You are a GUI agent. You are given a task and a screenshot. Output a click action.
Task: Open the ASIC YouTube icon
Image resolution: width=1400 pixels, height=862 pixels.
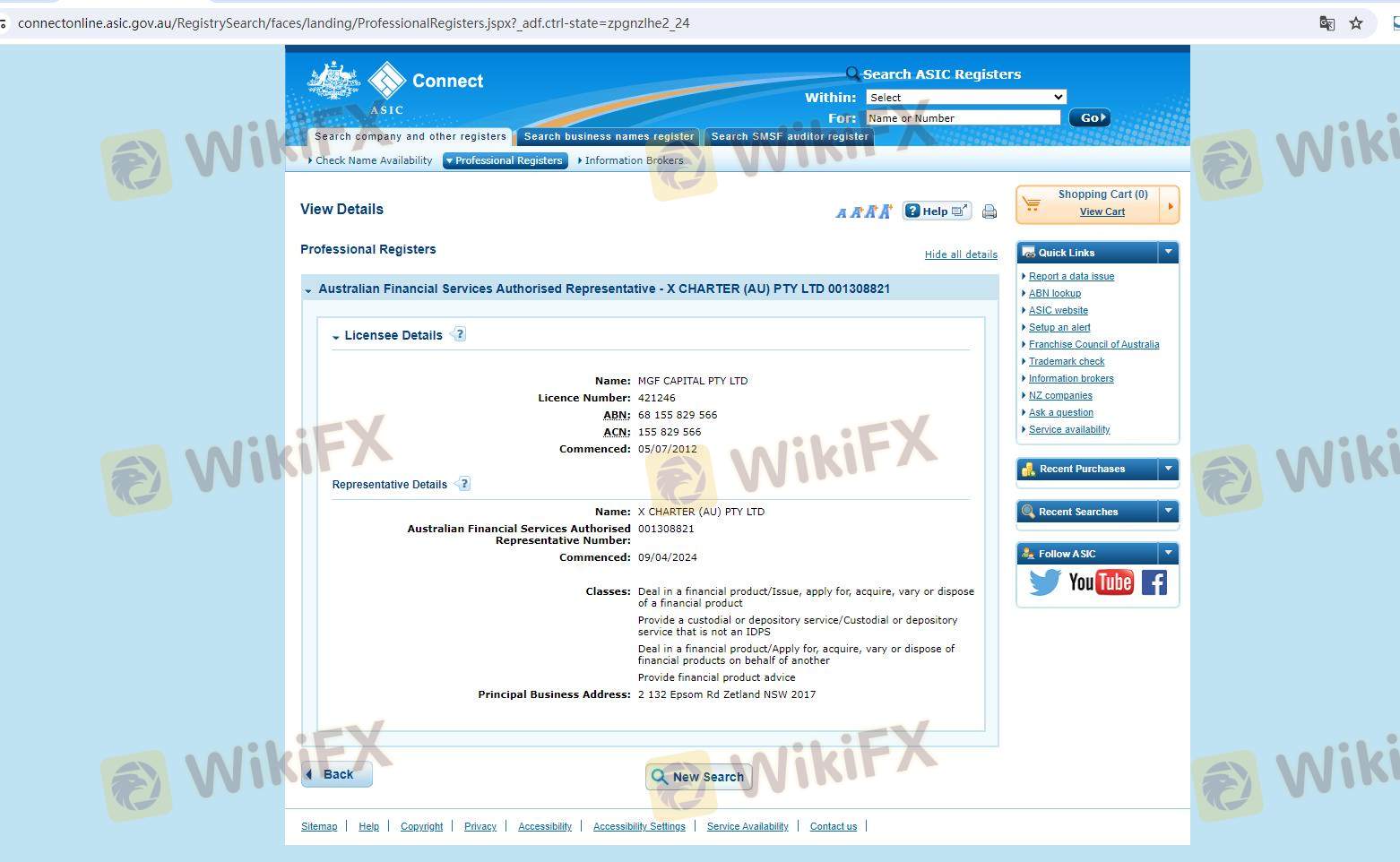pos(1101,582)
